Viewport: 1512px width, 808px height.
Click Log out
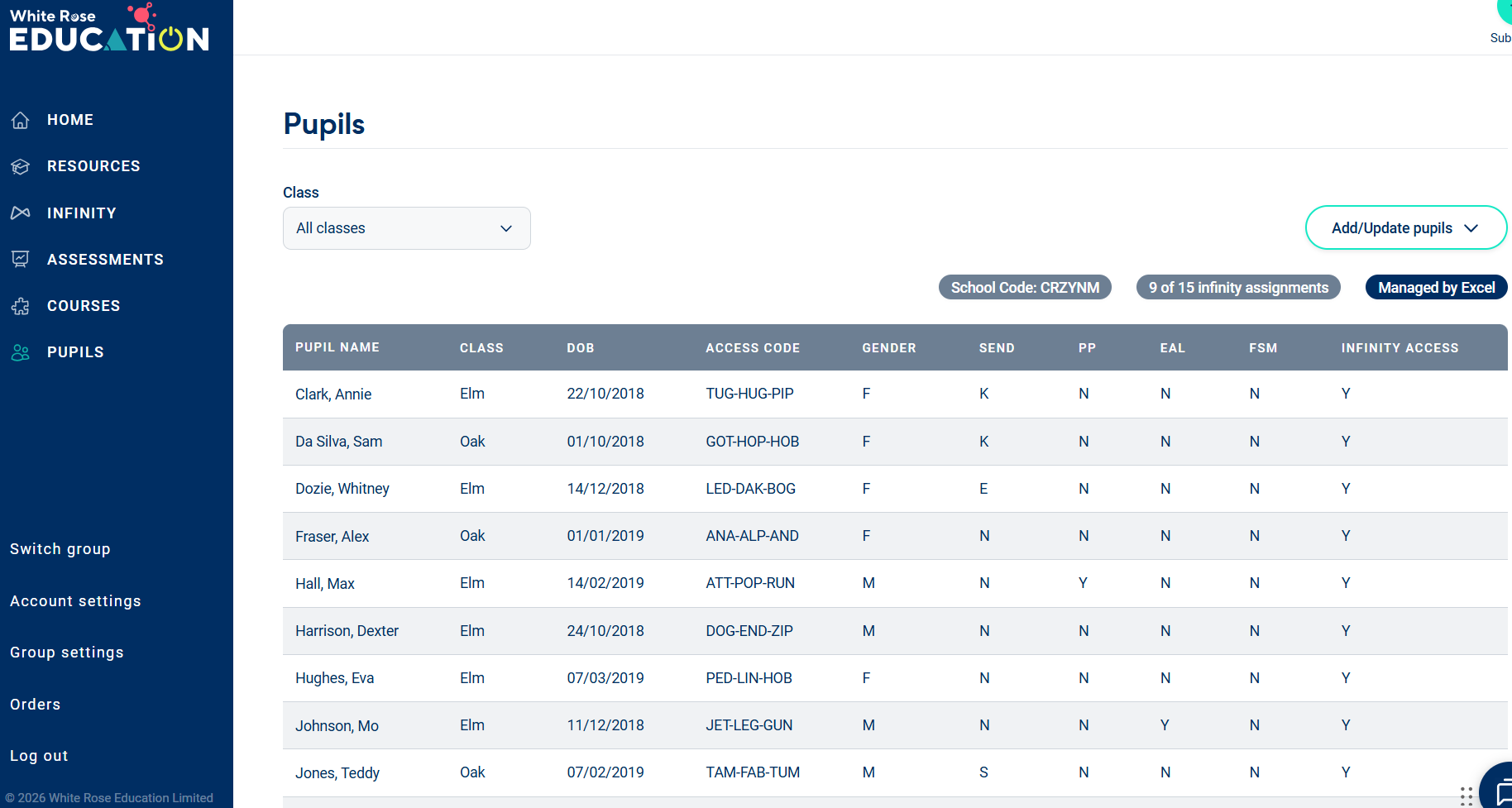pos(39,756)
